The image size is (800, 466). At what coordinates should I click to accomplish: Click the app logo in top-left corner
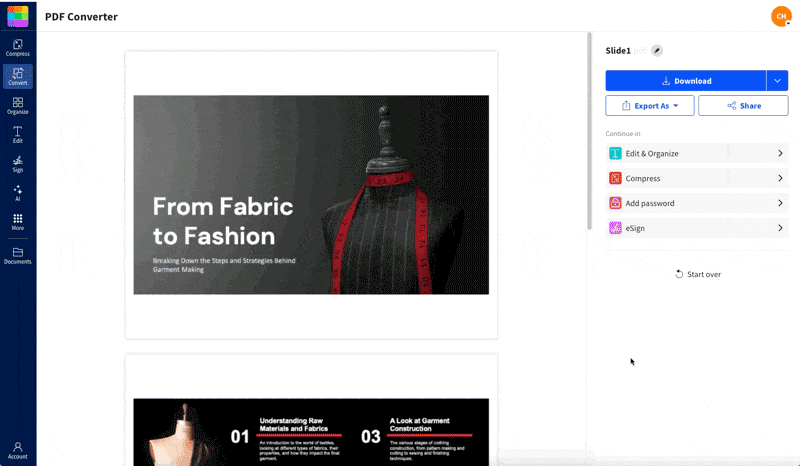coord(18,16)
